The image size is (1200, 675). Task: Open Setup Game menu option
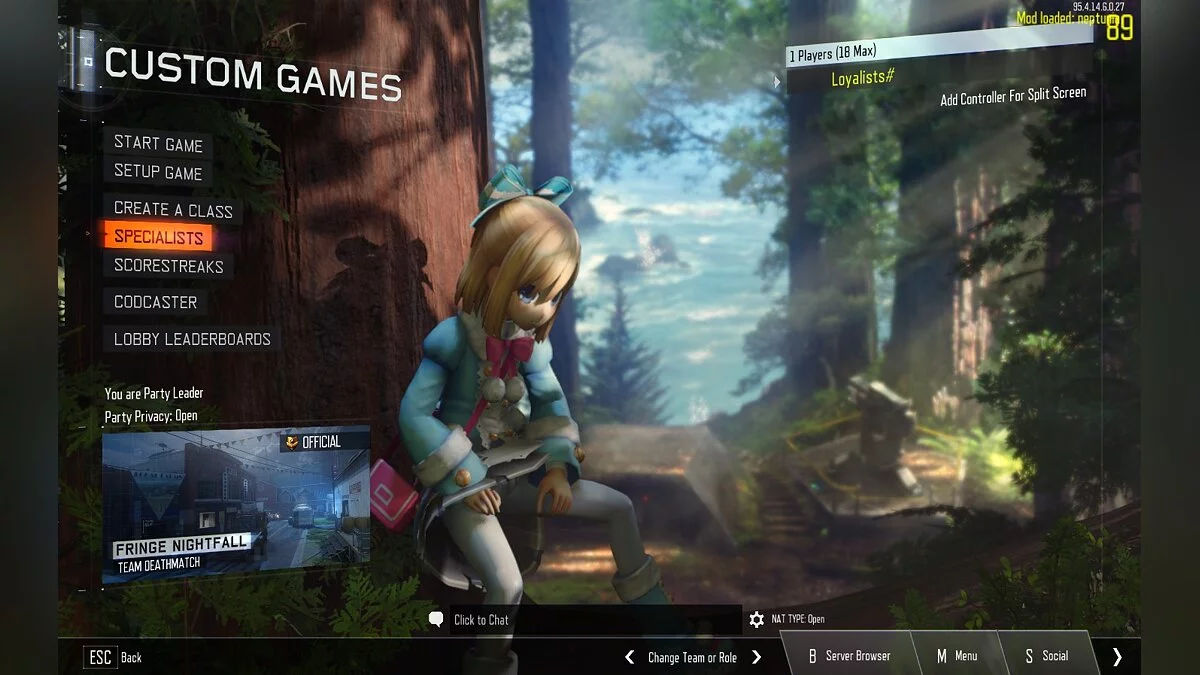(158, 172)
